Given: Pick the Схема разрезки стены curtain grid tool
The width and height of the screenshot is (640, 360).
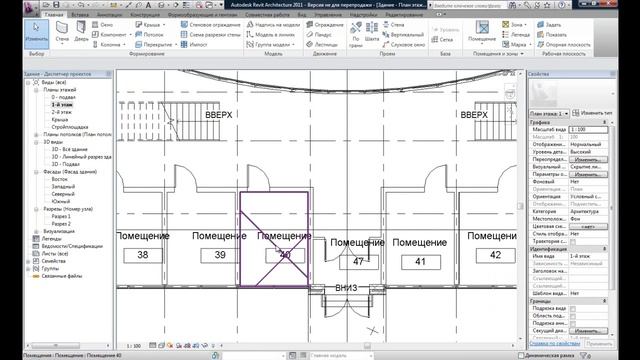Looking at the screenshot, I should [211, 35].
